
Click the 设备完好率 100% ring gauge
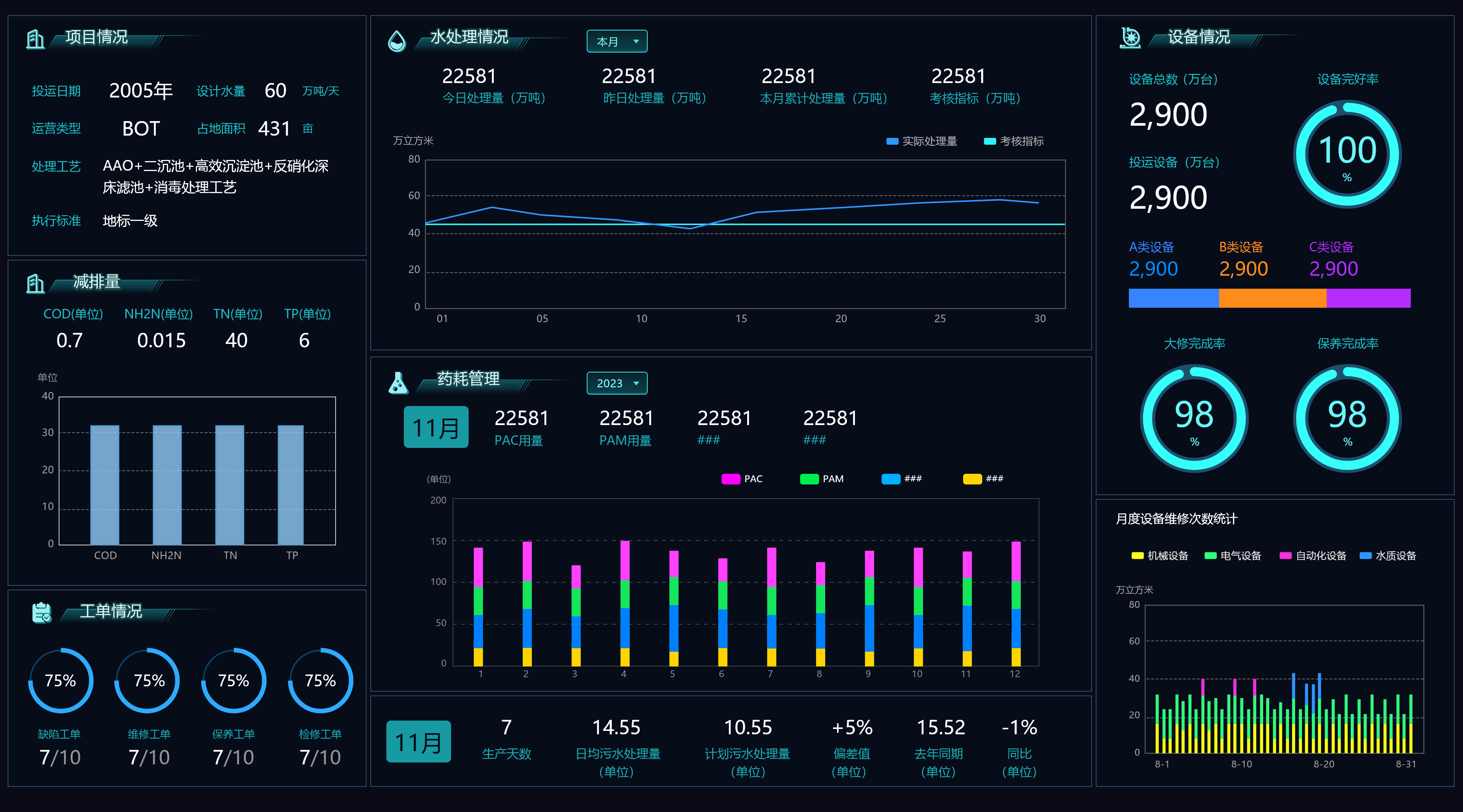1347,155
